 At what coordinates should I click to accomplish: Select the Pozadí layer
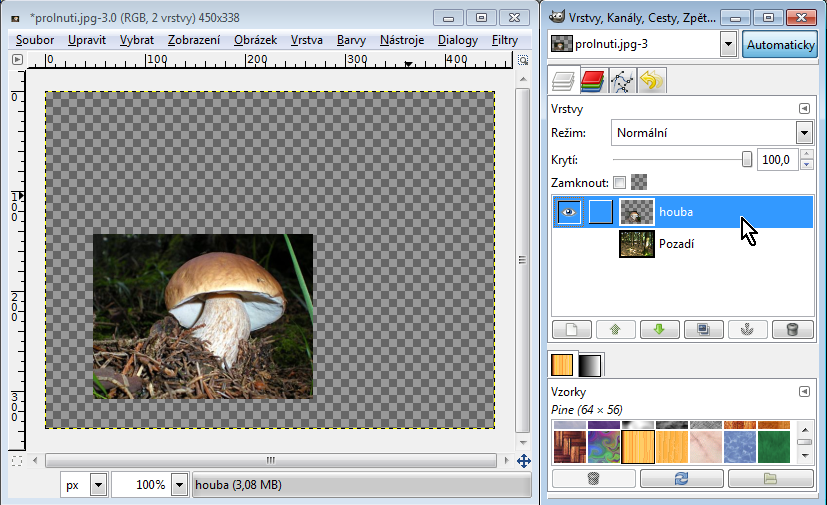676,244
